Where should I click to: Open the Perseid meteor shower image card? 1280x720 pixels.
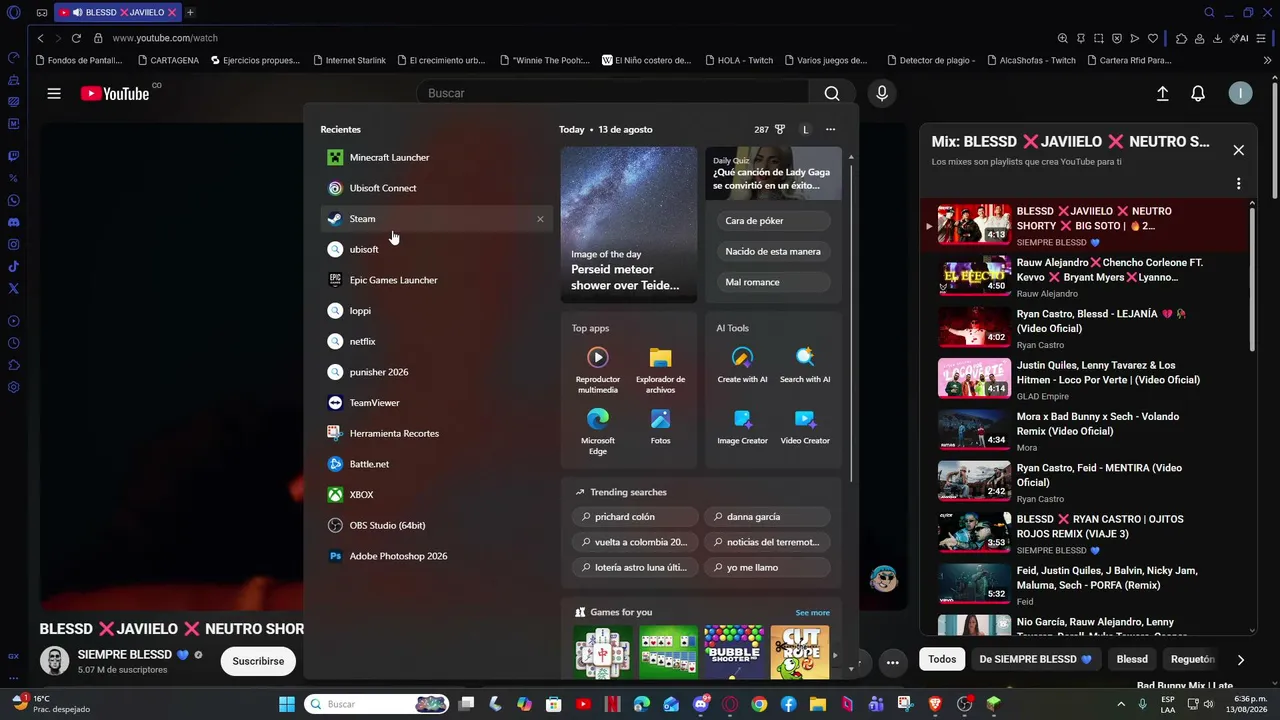tap(629, 225)
